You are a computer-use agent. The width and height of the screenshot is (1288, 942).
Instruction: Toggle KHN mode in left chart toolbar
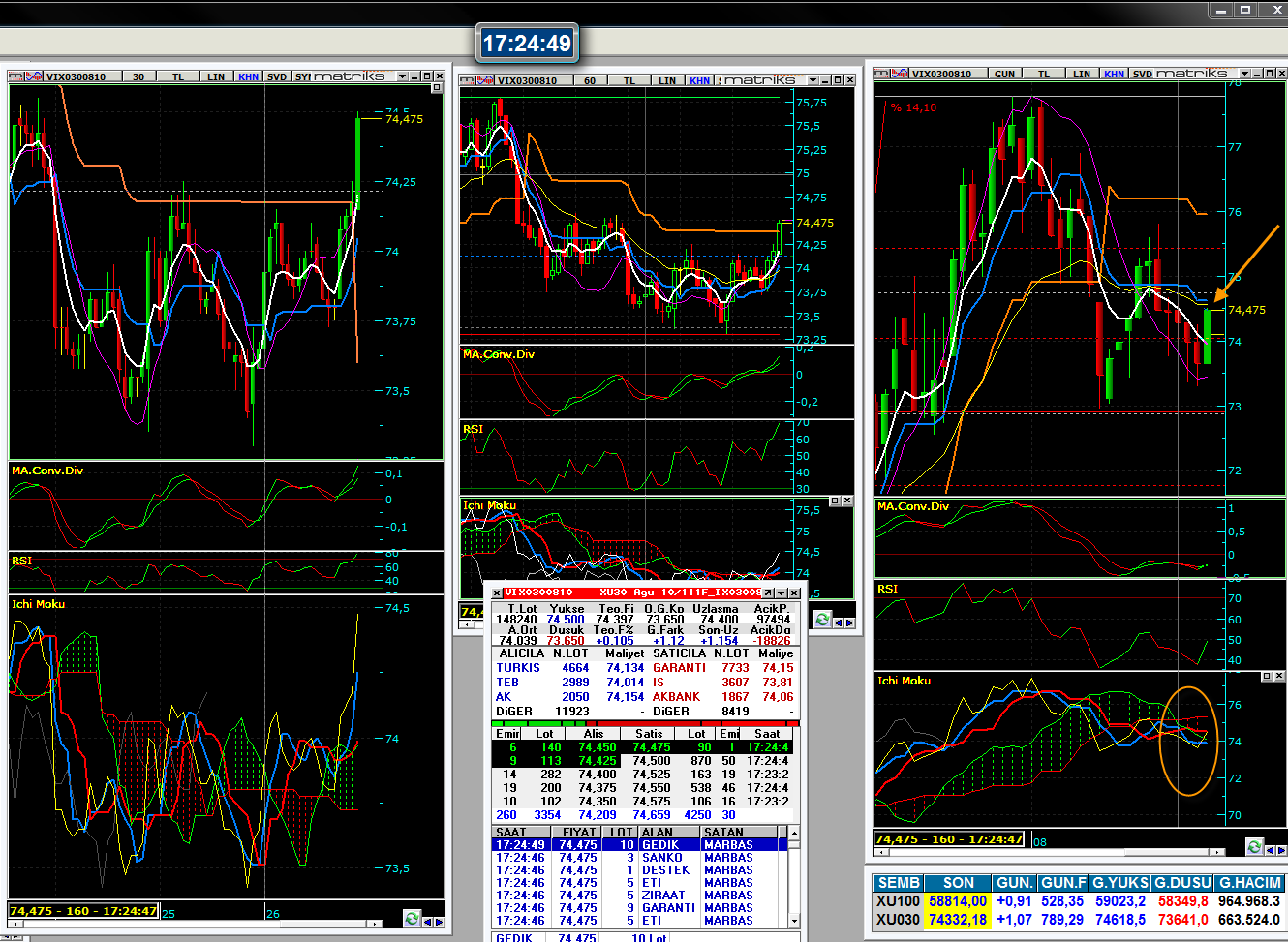(249, 76)
